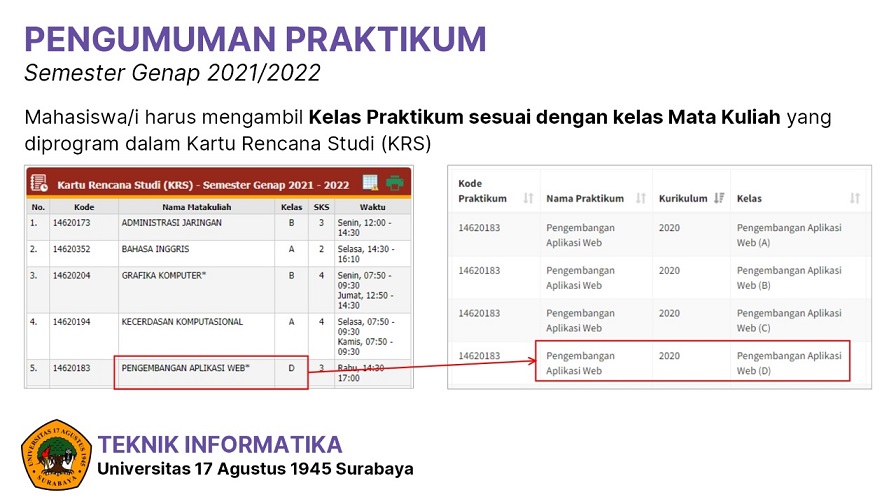896x504 pixels.
Task: Select the GRAFIKA KOMPUTER course name
Action: pyautogui.click(x=163, y=275)
